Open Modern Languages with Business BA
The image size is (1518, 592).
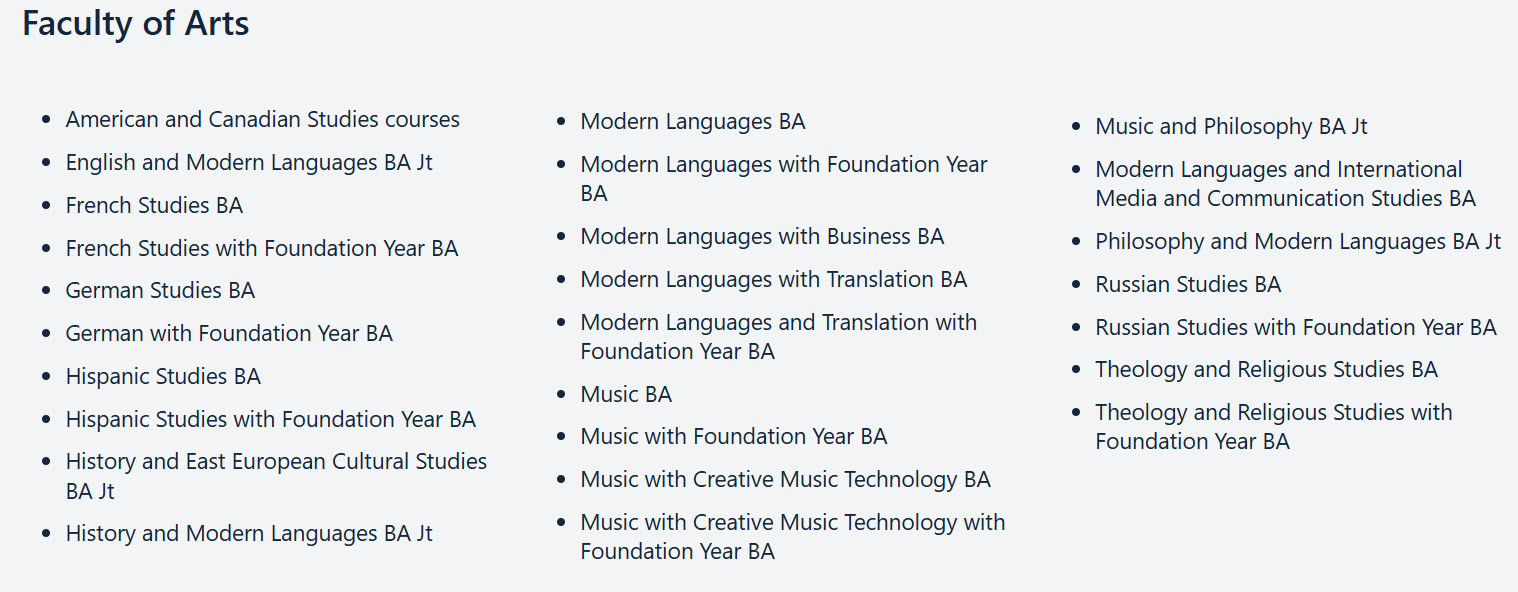pyautogui.click(x=762, y=237)
